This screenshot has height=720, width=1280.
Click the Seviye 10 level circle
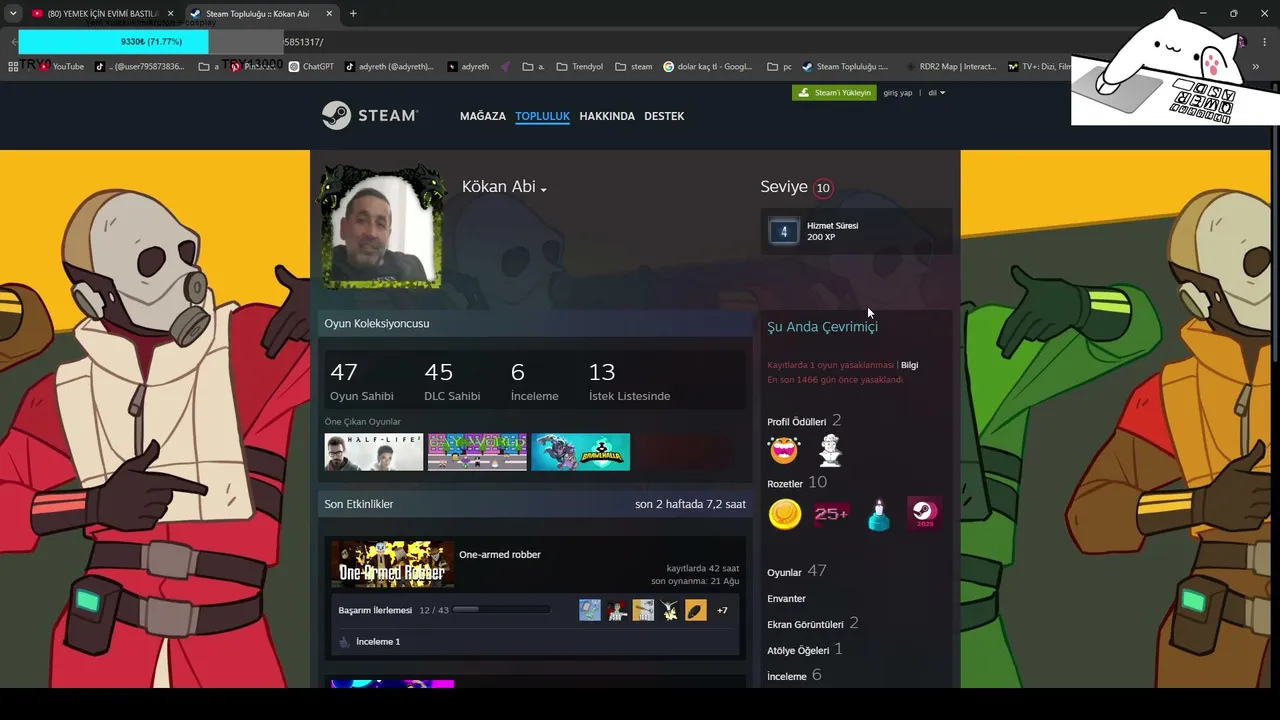[x=823, y=188]
